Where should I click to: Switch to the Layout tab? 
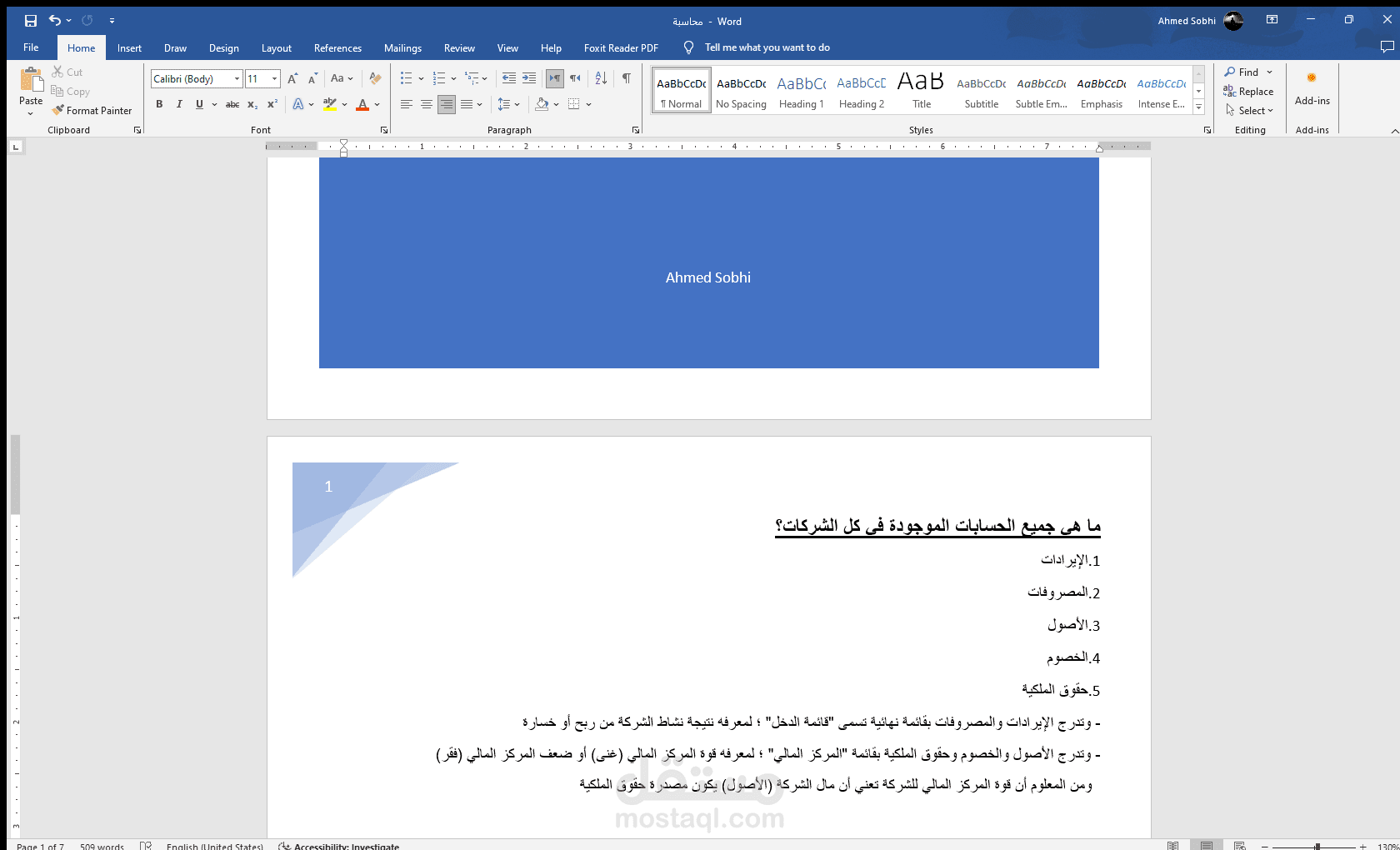pos(276,48)
